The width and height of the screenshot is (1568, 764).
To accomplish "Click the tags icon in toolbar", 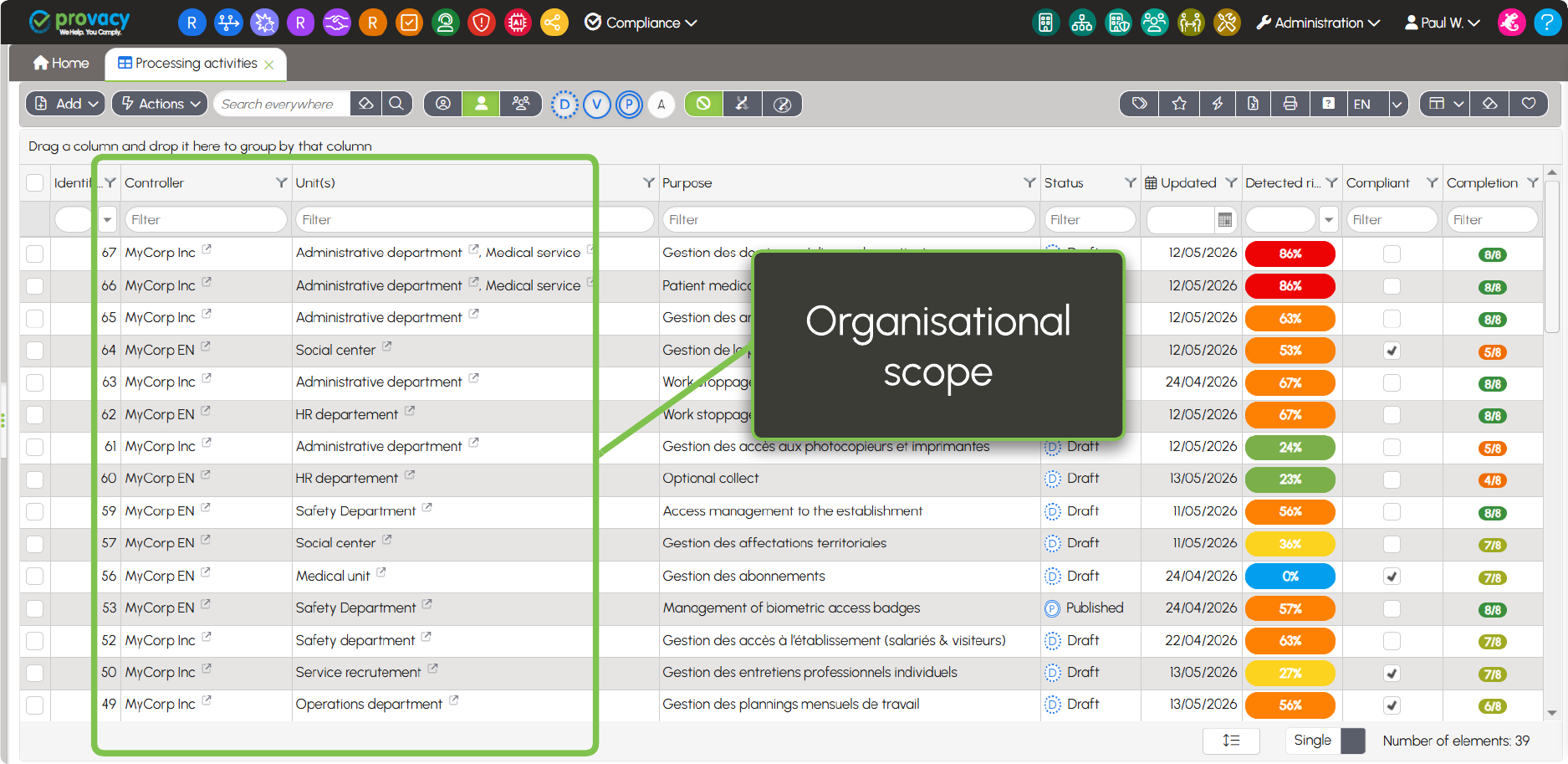I will click(1139, 104).
